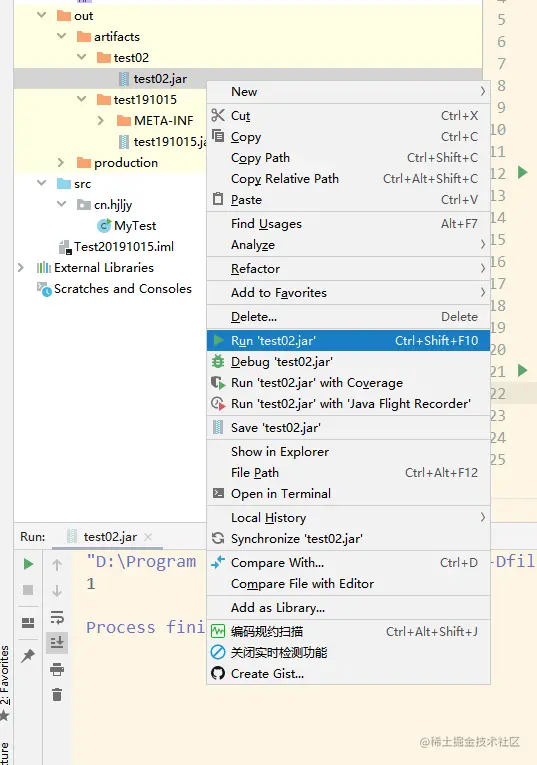Click the Paste clipboard icon
This screenshot has width=537, height=765.
point(218,199)
